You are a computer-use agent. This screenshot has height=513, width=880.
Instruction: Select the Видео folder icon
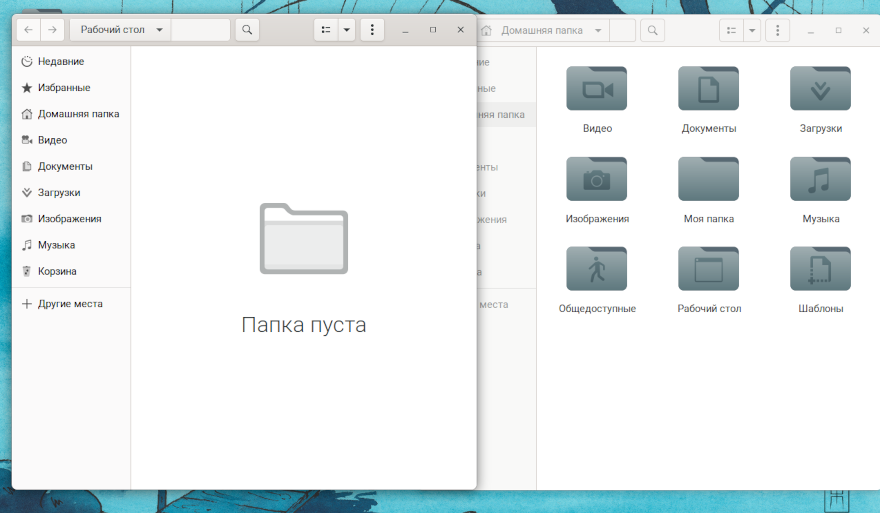pyautogui.click(x=597, y=90)
